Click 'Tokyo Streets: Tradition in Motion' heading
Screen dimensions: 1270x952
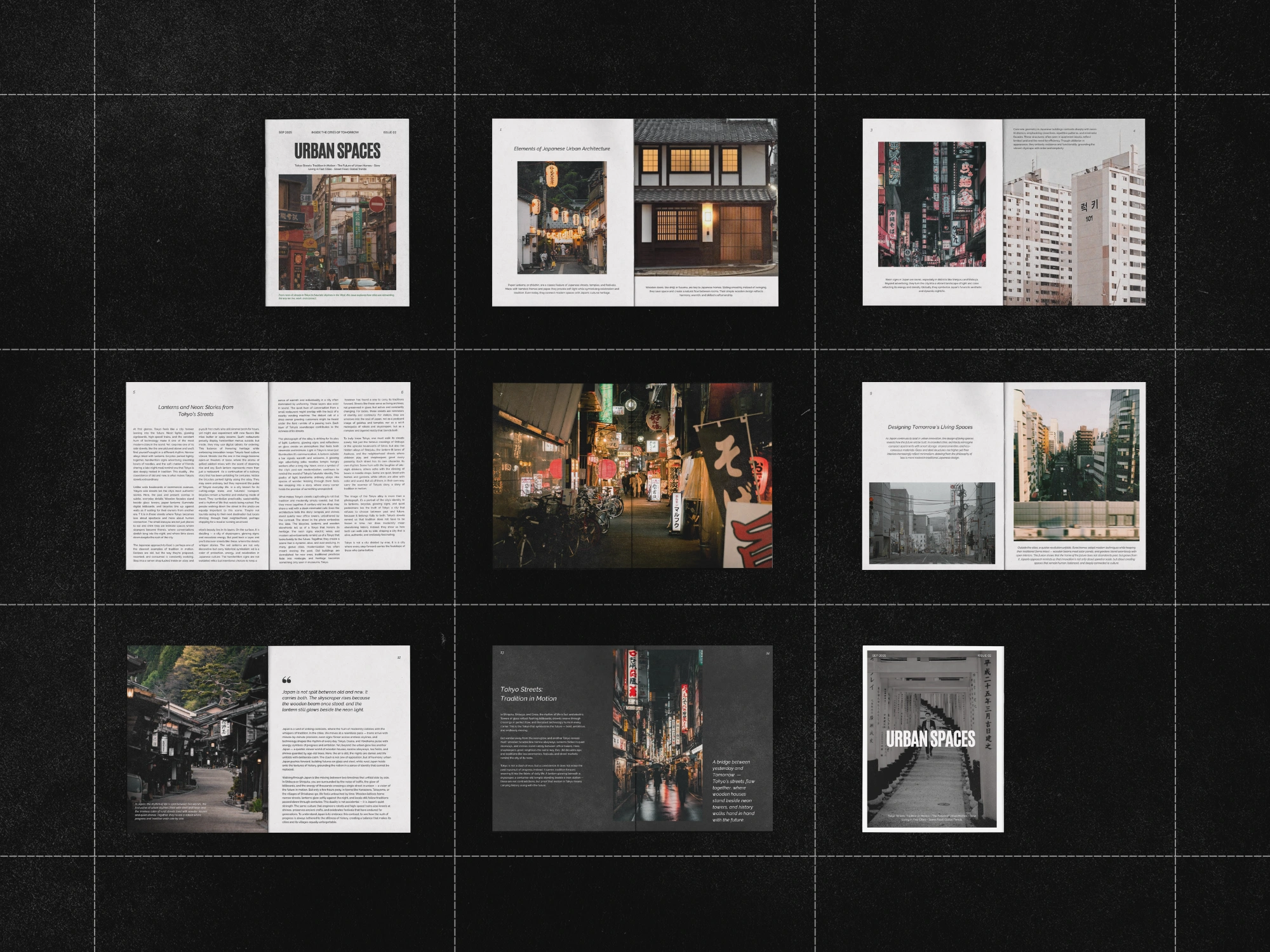pos(528,694)
